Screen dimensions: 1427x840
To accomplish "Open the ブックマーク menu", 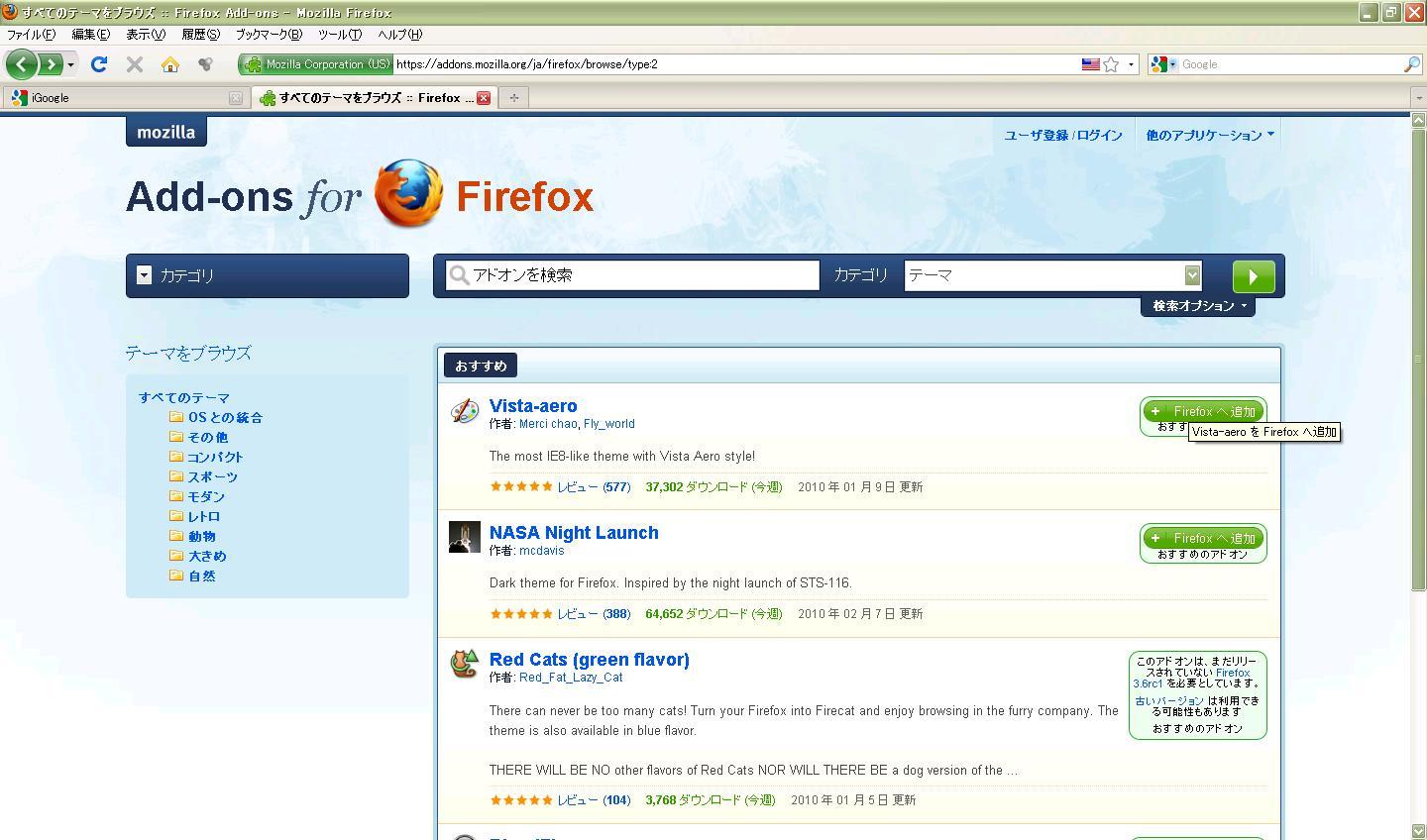I will [x=268, y=35].
